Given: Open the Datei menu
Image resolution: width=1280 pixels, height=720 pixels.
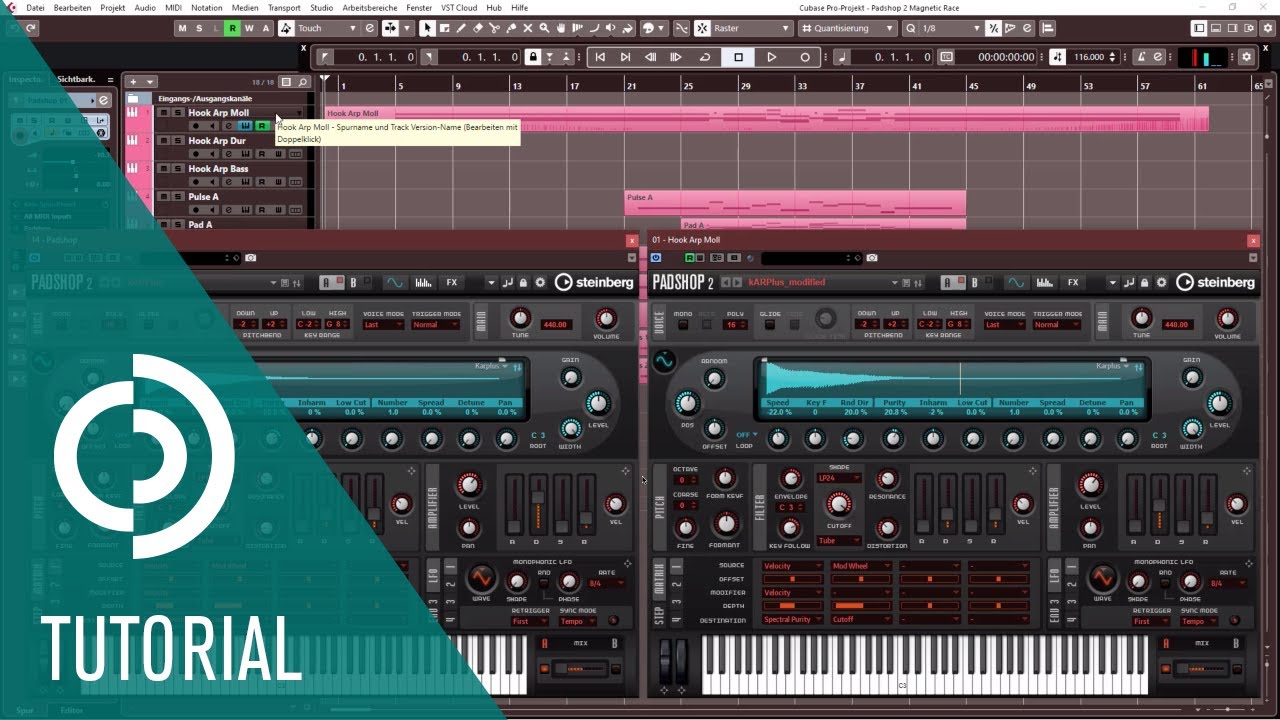Looking at the screenshot, I should [35, 7].
